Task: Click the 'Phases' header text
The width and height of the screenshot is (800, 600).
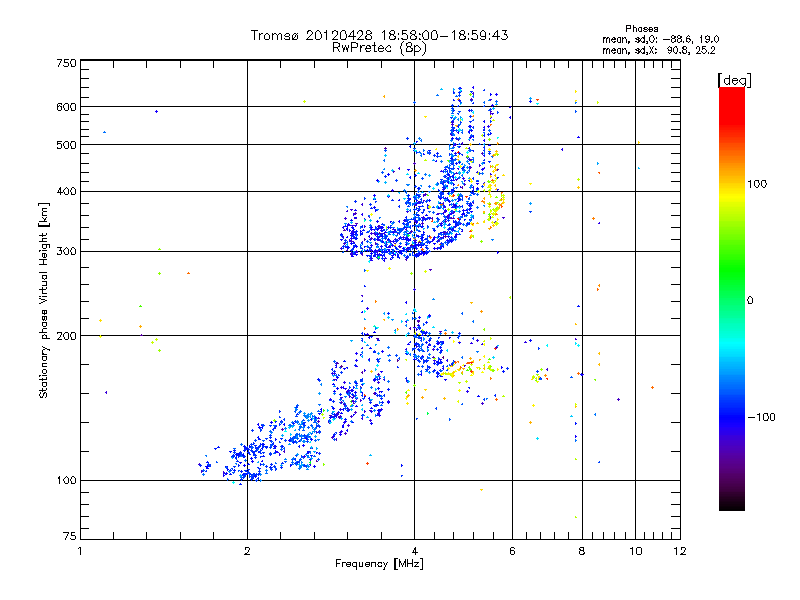Action: (x=642, y=29)
